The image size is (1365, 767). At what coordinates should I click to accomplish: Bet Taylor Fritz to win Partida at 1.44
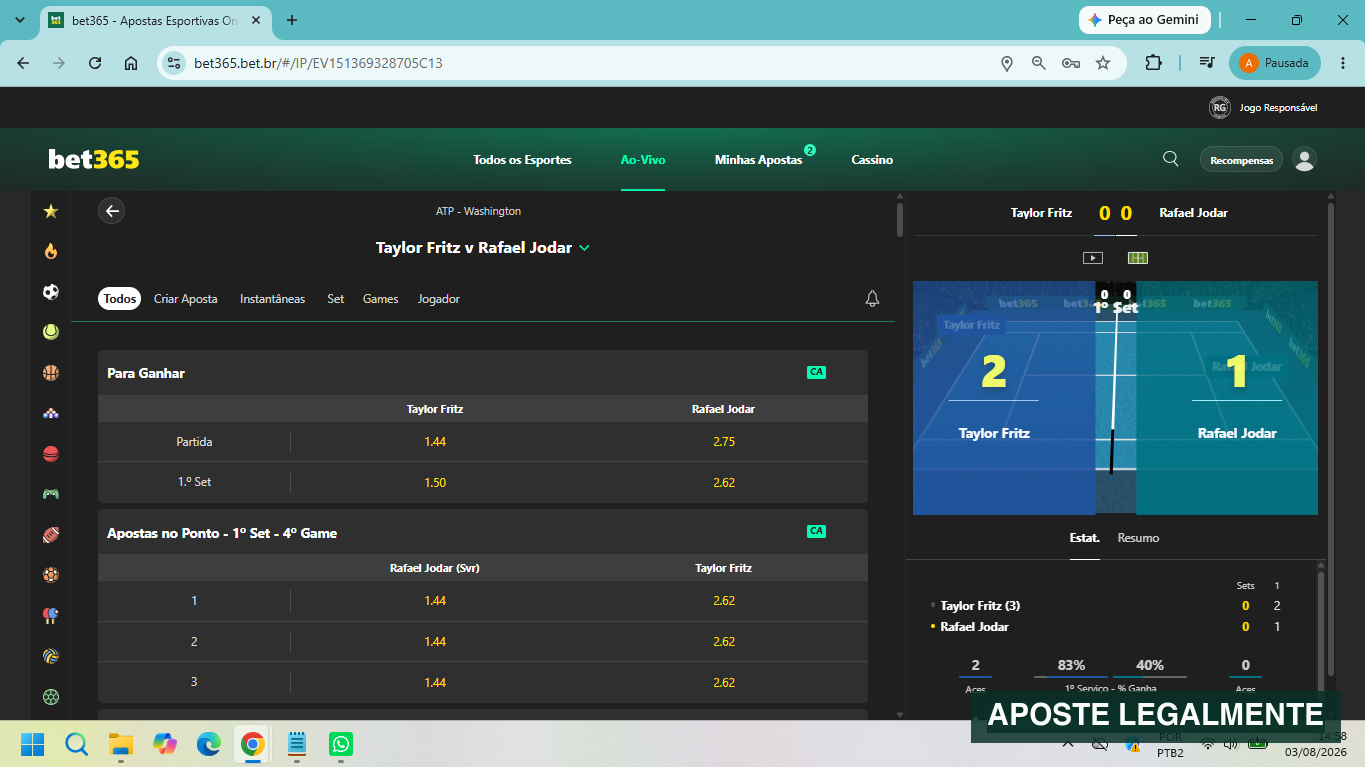435,442
